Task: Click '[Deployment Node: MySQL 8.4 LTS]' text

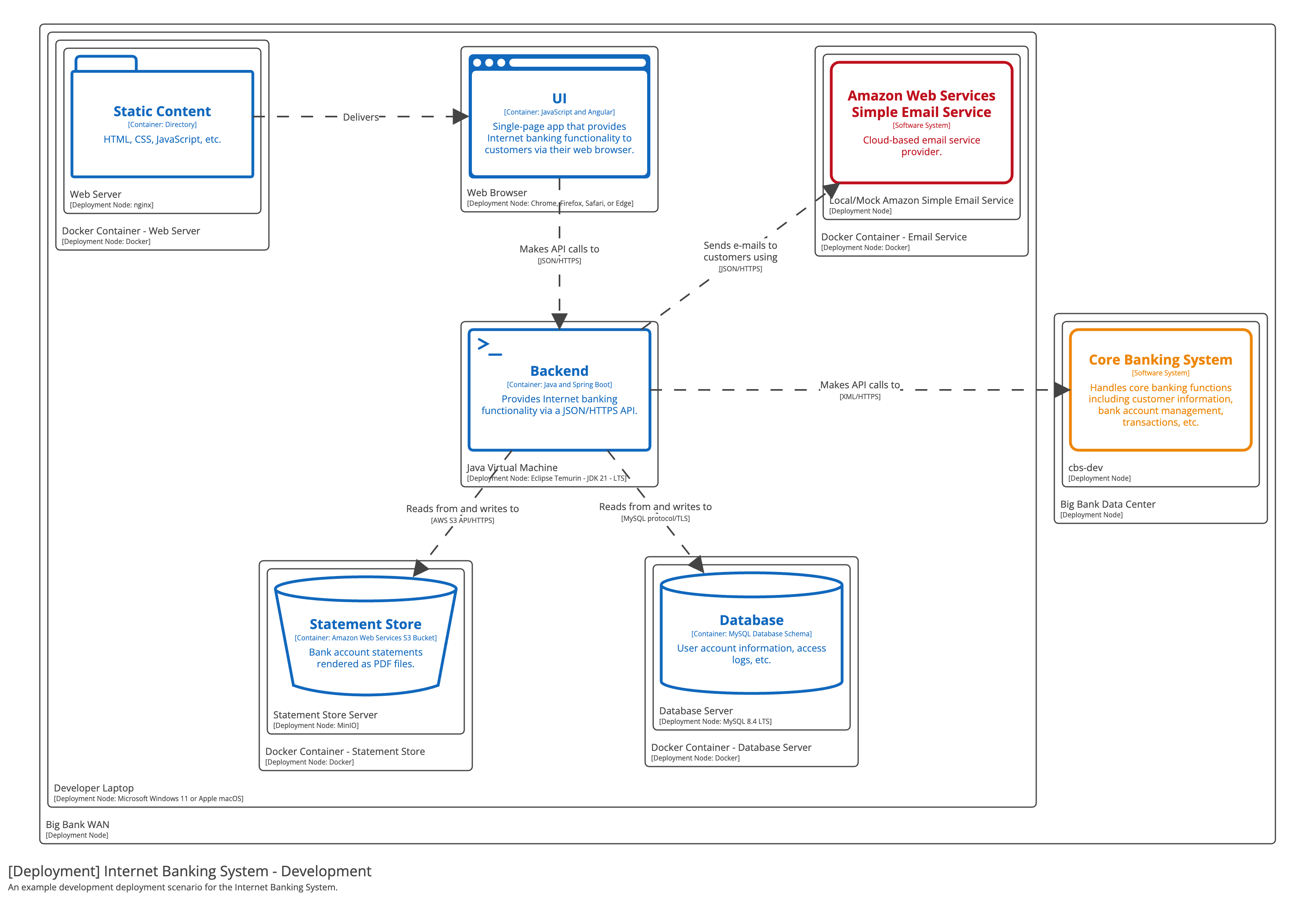Action: point(715,722)
